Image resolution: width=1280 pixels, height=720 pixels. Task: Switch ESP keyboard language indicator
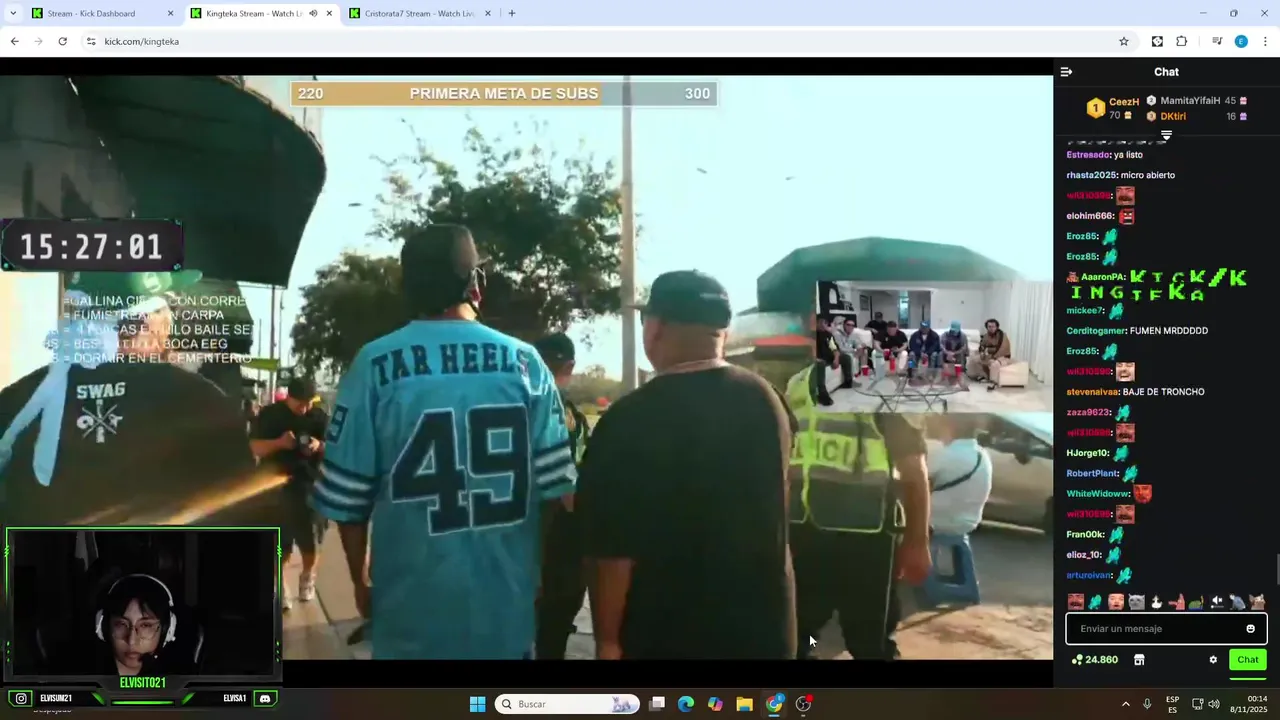[x=1172, y=704]
